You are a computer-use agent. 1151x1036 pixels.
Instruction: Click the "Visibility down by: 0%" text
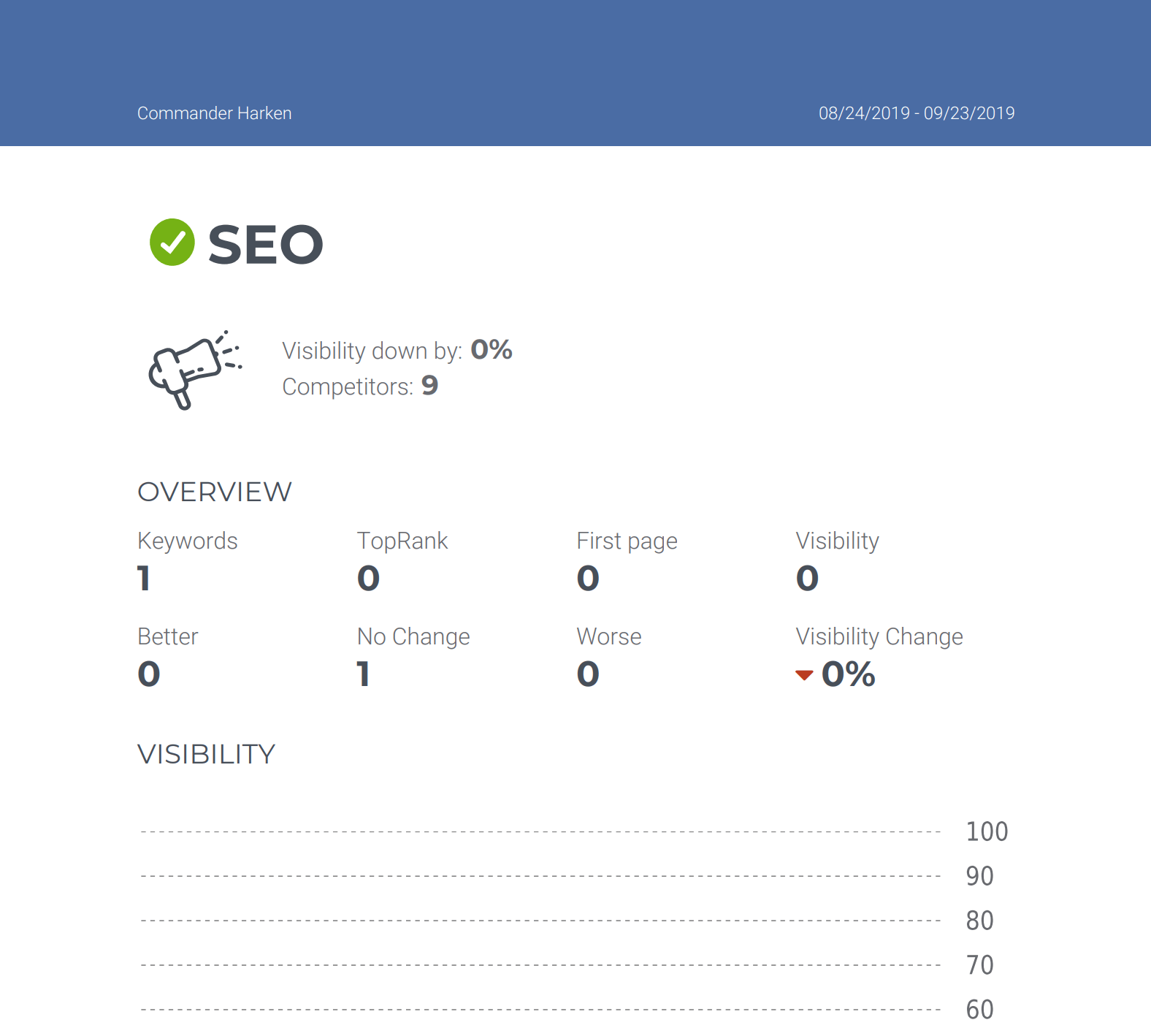pyautogui.click(x=397, y=351)
